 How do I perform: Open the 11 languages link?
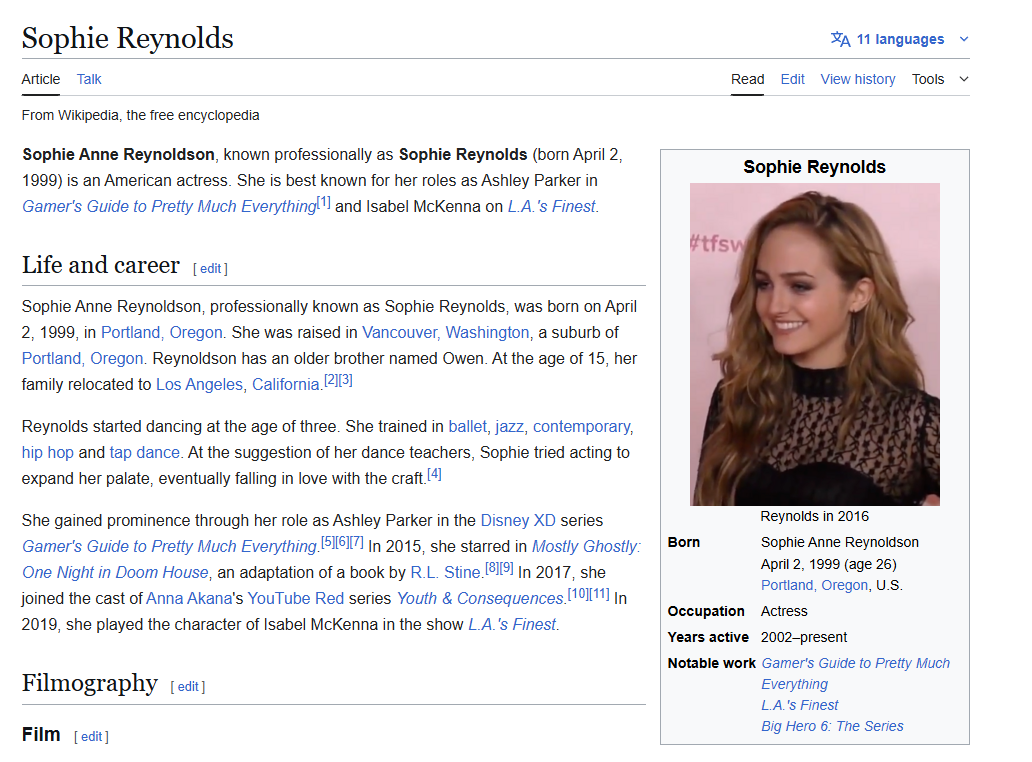[x=900, y=39]
